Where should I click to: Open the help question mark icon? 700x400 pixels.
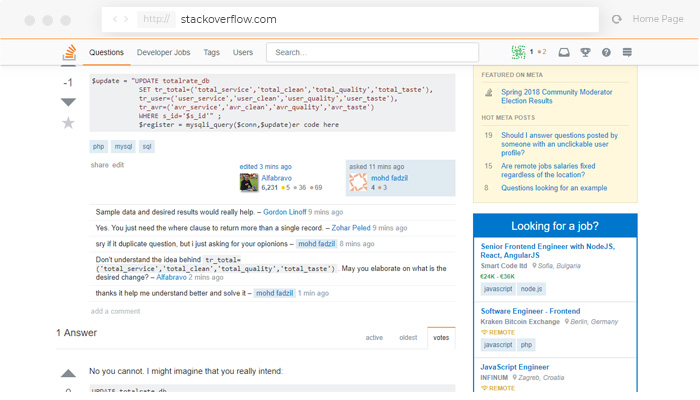[606, 52]
